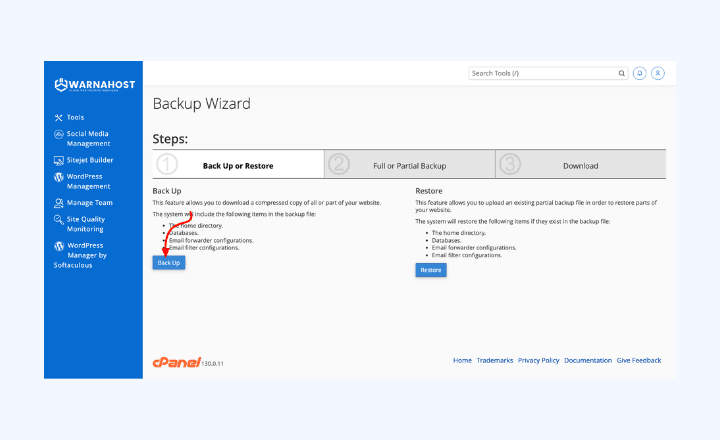Click 'Email filter configurations.' under Restore
720x440 pixels.
pyautogui.click(x=467, y=255)
